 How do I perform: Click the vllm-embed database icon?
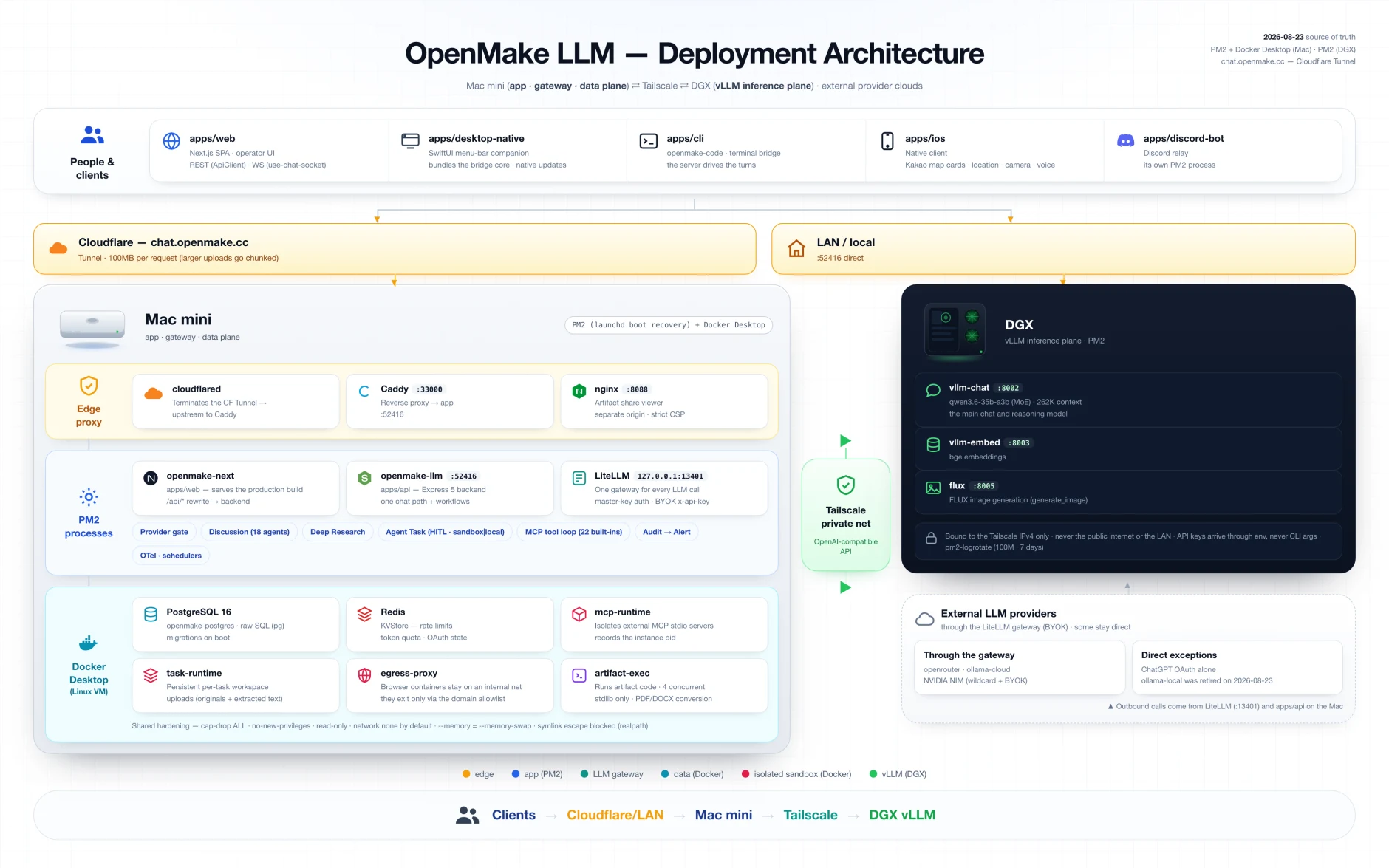coord(933,445)
